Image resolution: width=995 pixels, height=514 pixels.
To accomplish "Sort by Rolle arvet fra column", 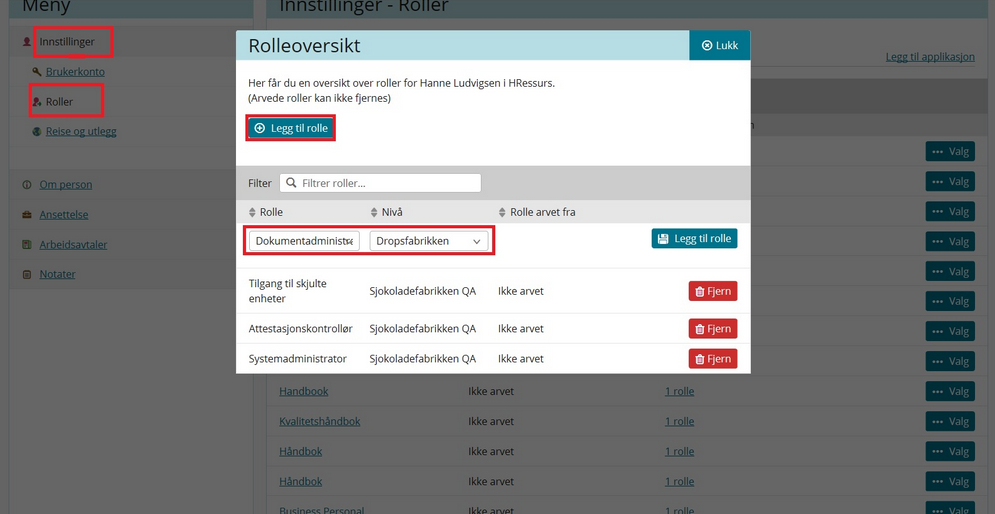I will [x=502, y=212].
